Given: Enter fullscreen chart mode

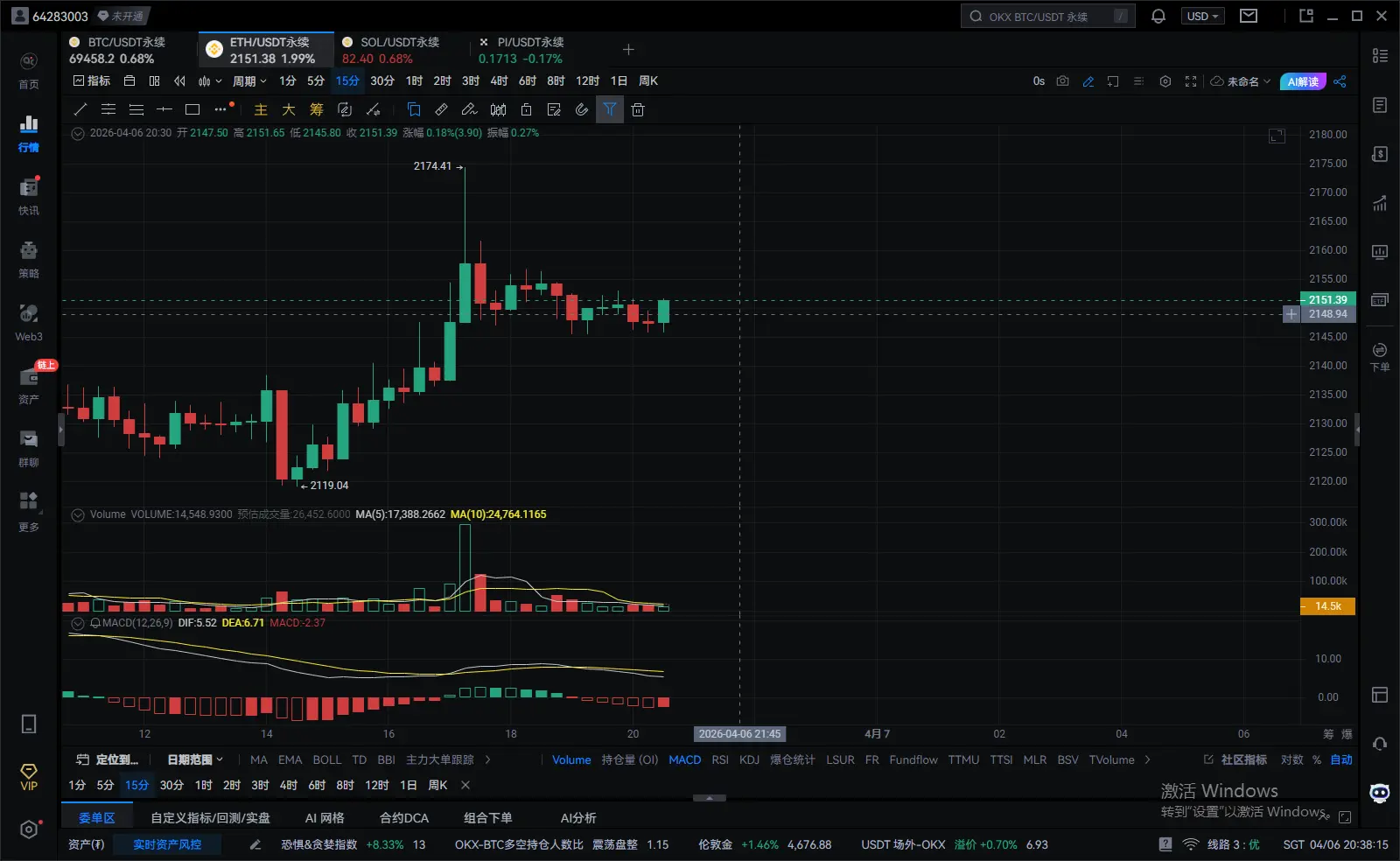Looking at the screenshot, I should tap(1191, 81).
